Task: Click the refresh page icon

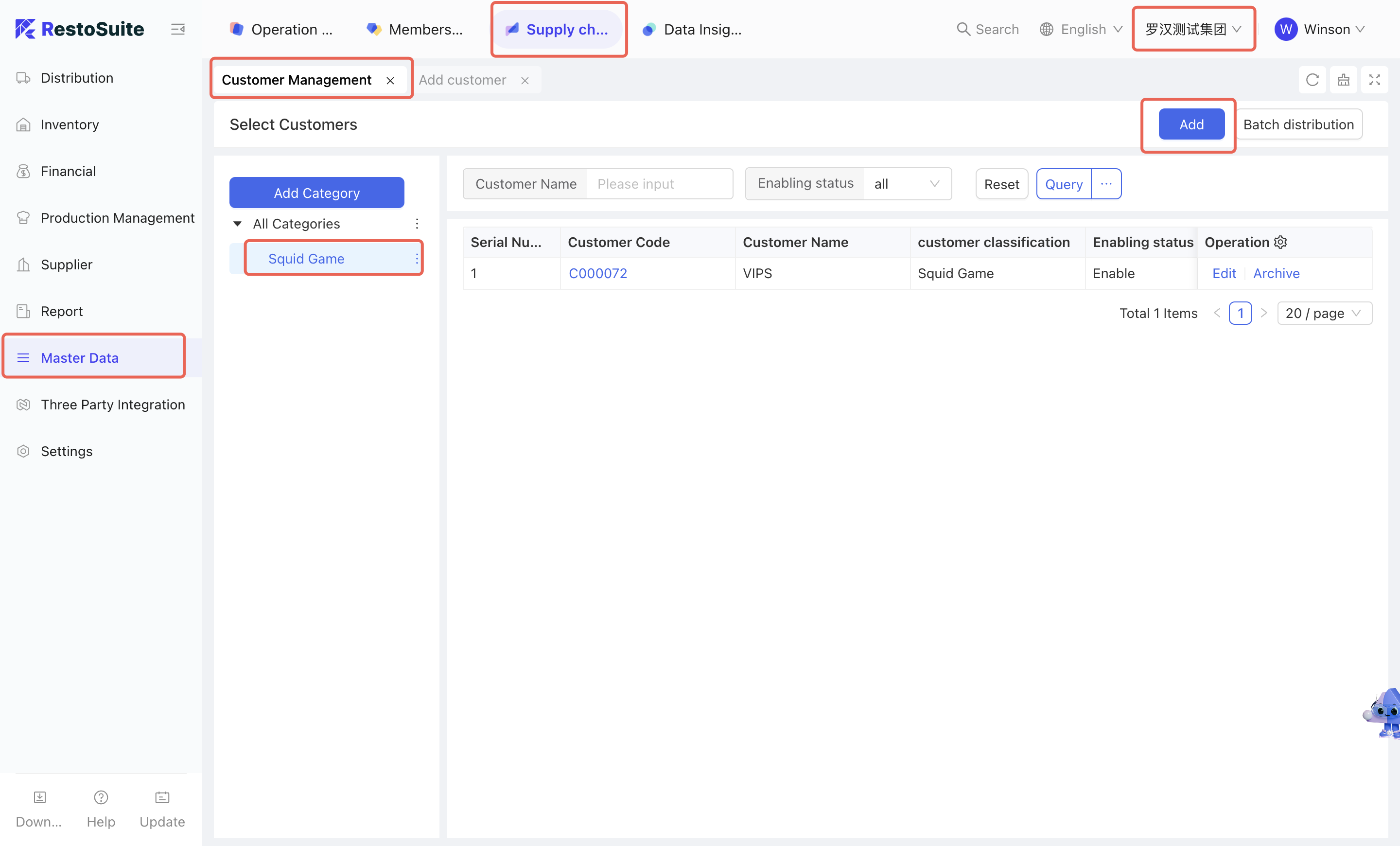Action: tap(1312, 80)
